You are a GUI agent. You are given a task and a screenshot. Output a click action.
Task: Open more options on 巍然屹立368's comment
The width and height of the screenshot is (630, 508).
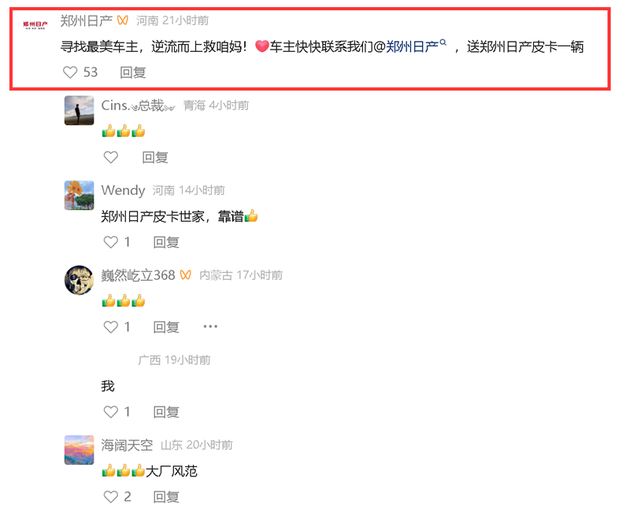[x=210, y=326]
